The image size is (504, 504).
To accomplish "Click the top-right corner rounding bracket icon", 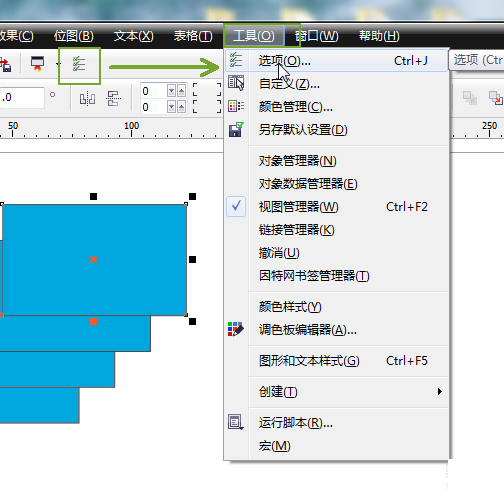I will click(x=218, y=90).
